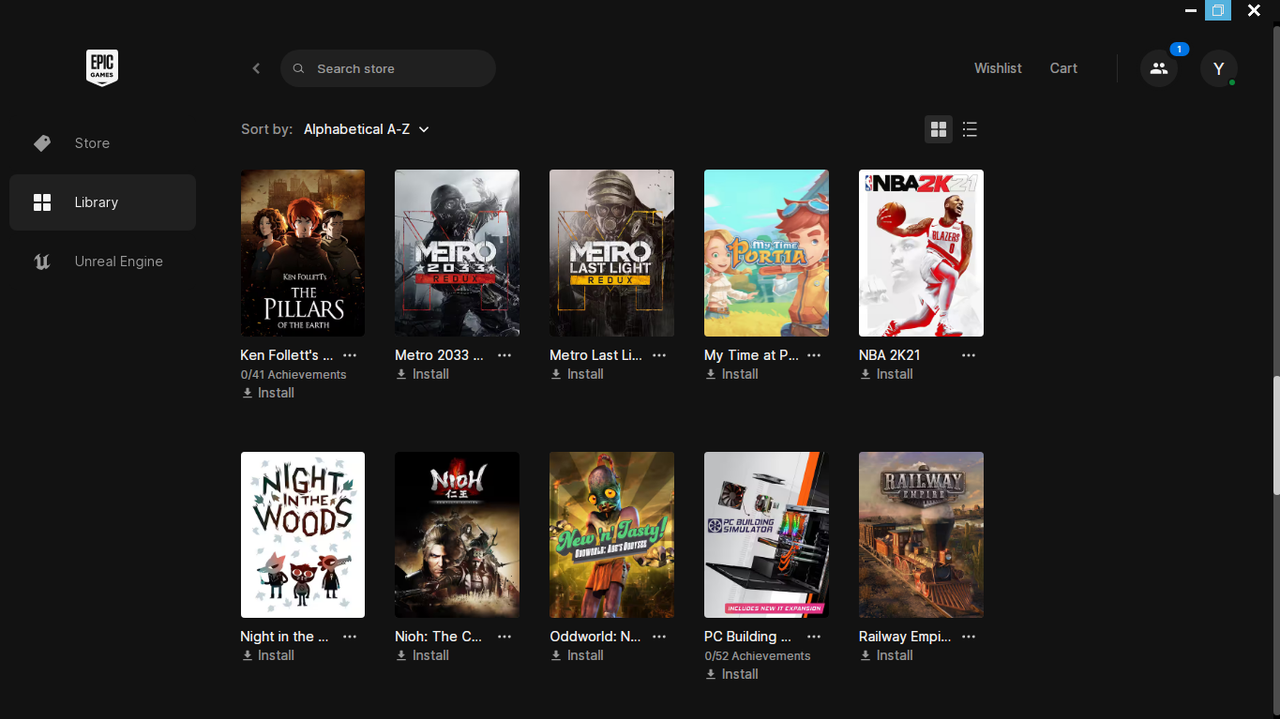Select Metro 2033 Redux cover art
Screen dimensions: 1280x719
(x=457, y=253)
